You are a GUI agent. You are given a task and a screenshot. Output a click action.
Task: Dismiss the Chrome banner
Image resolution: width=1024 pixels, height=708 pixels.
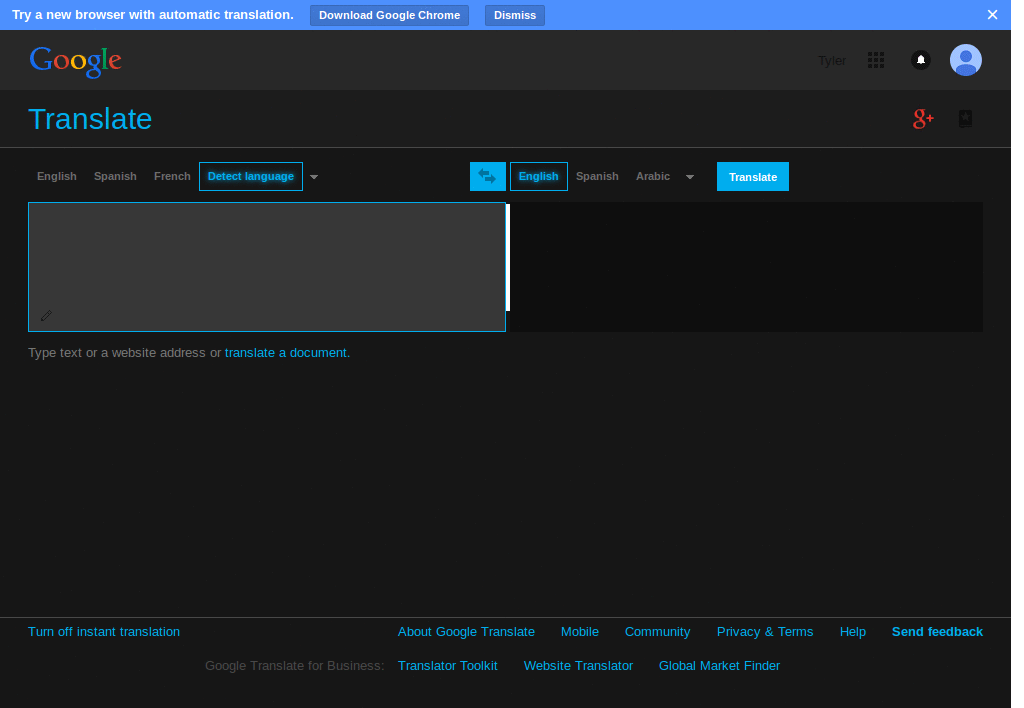pos(515,15)
